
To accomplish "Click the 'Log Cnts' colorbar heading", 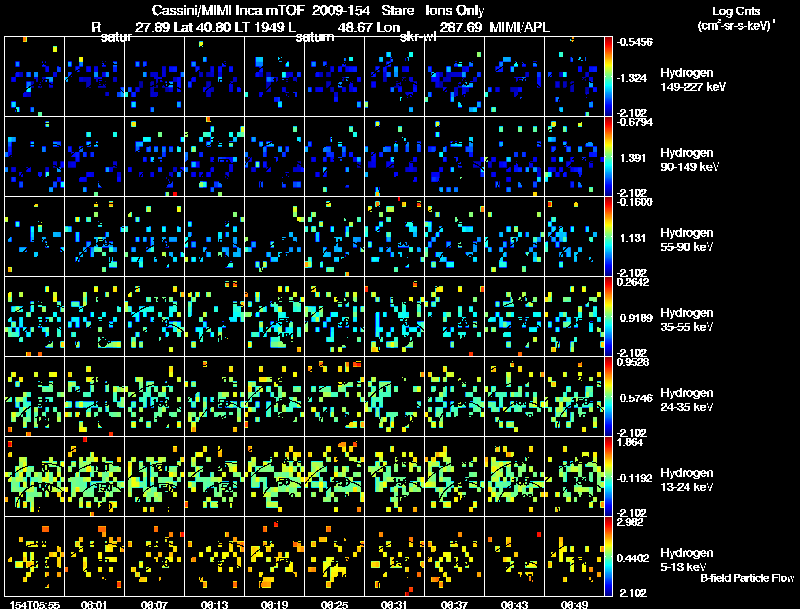I will (736, 11).
